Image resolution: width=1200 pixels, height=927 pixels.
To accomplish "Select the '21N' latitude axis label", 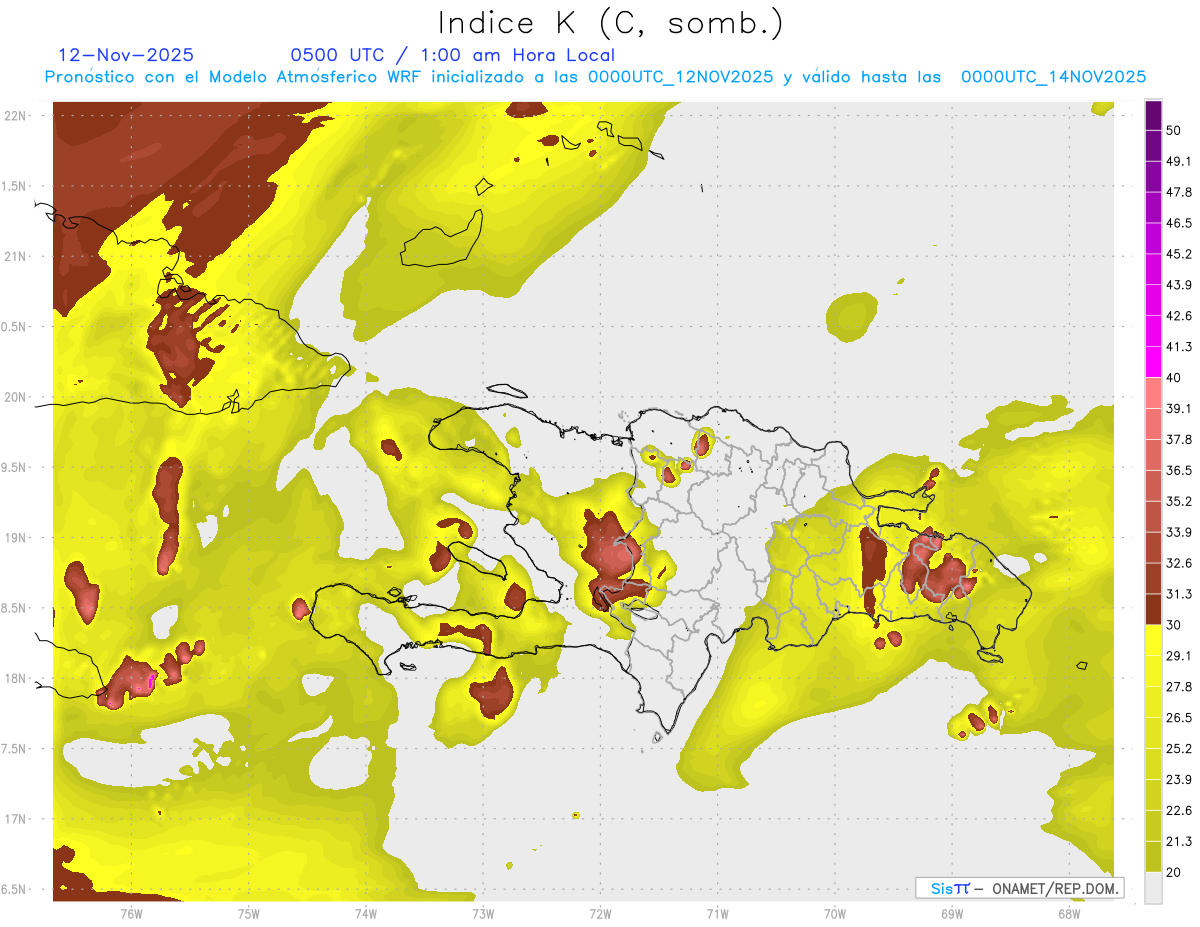I will tap(15, 256).
